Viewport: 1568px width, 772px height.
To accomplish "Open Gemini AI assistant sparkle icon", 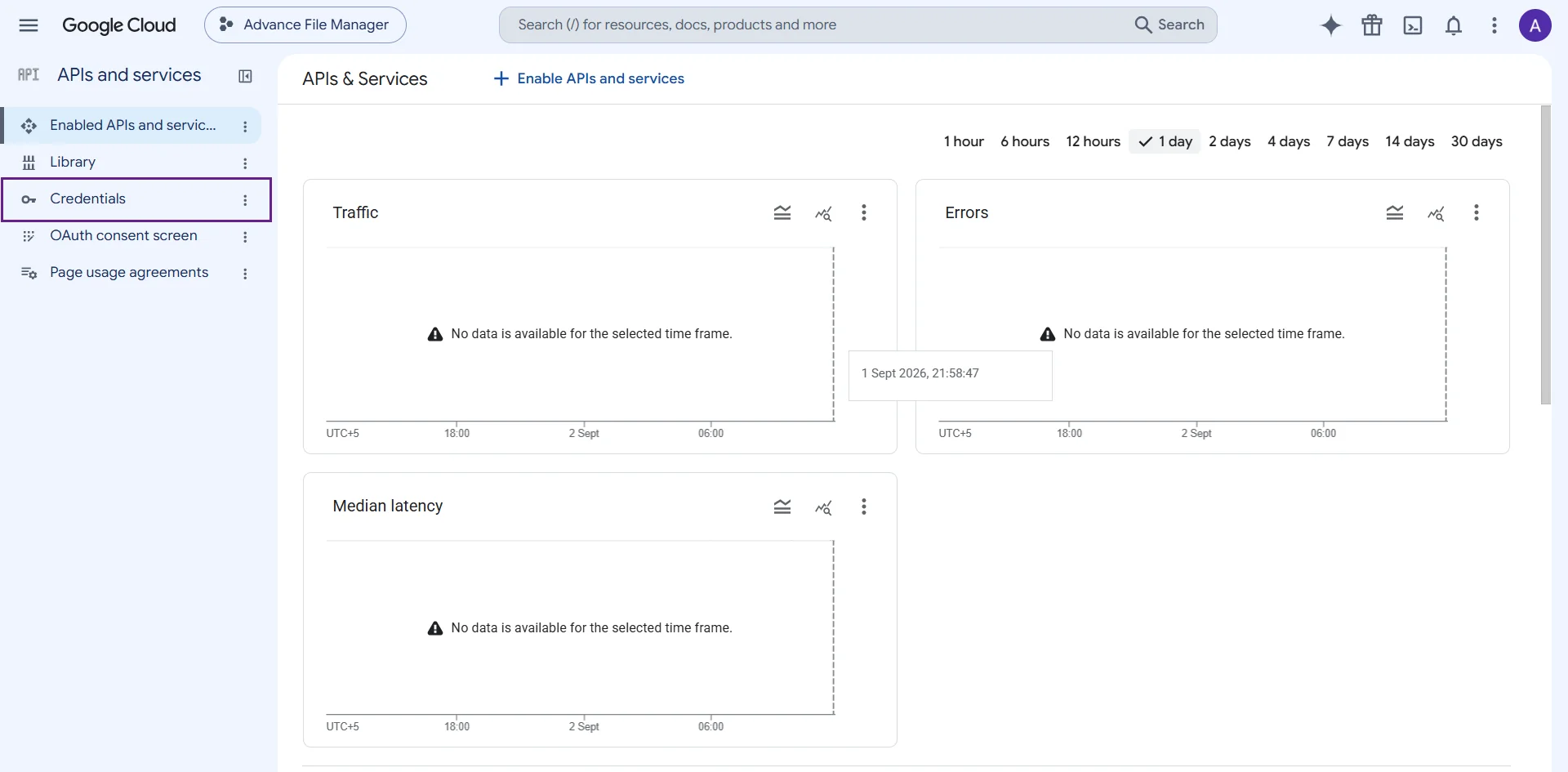I will 1331,25.
